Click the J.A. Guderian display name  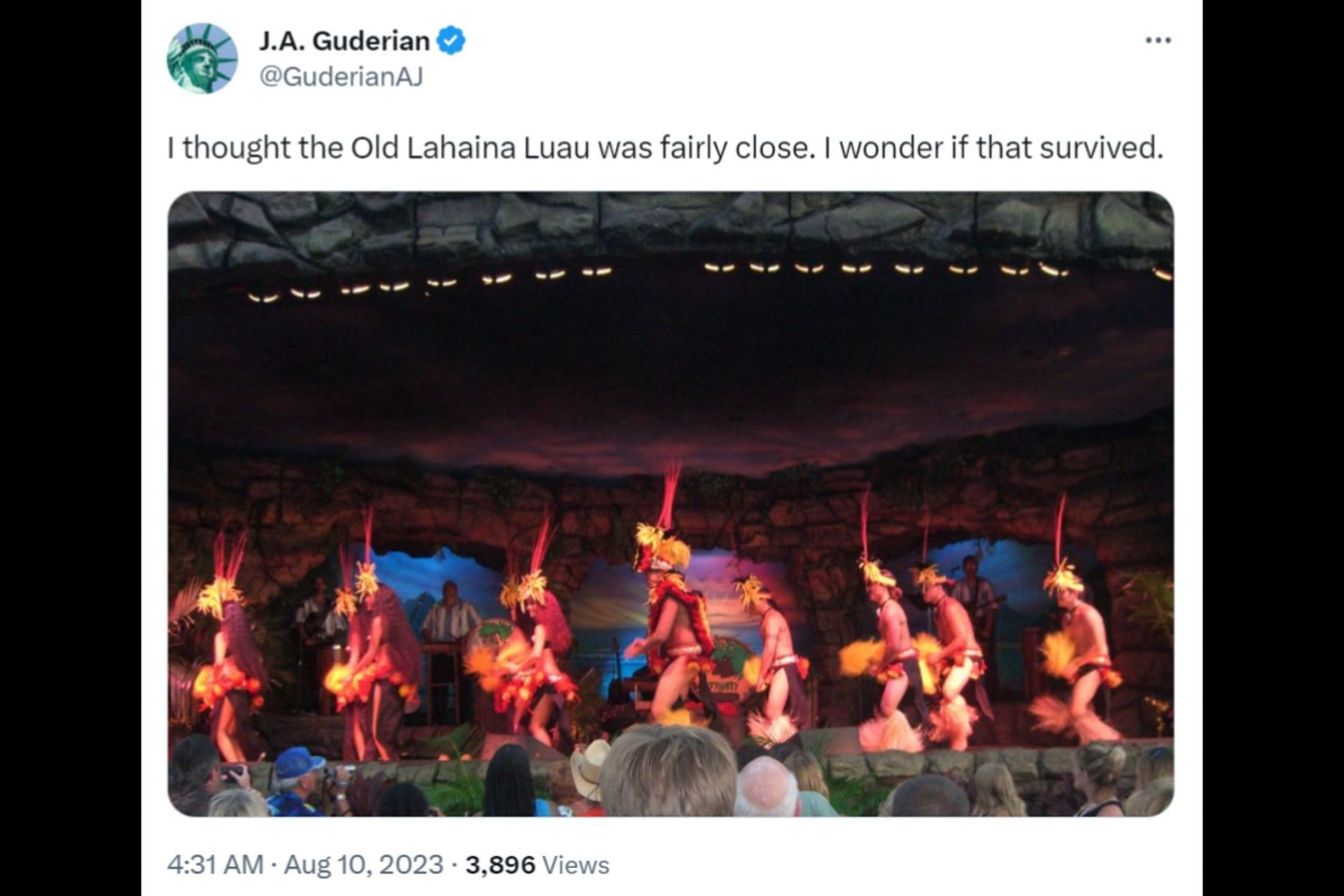(344, 41)
